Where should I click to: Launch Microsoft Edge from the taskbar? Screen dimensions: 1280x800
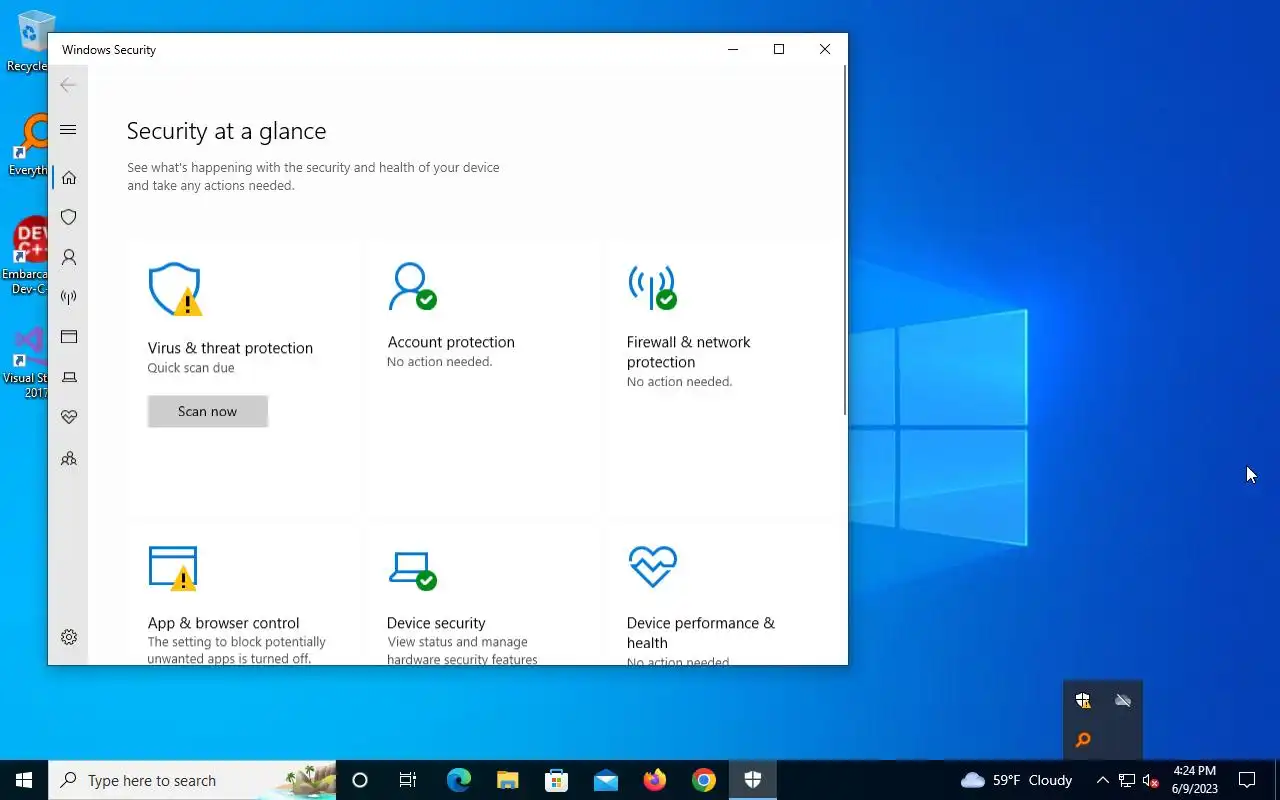pos(458,780)
